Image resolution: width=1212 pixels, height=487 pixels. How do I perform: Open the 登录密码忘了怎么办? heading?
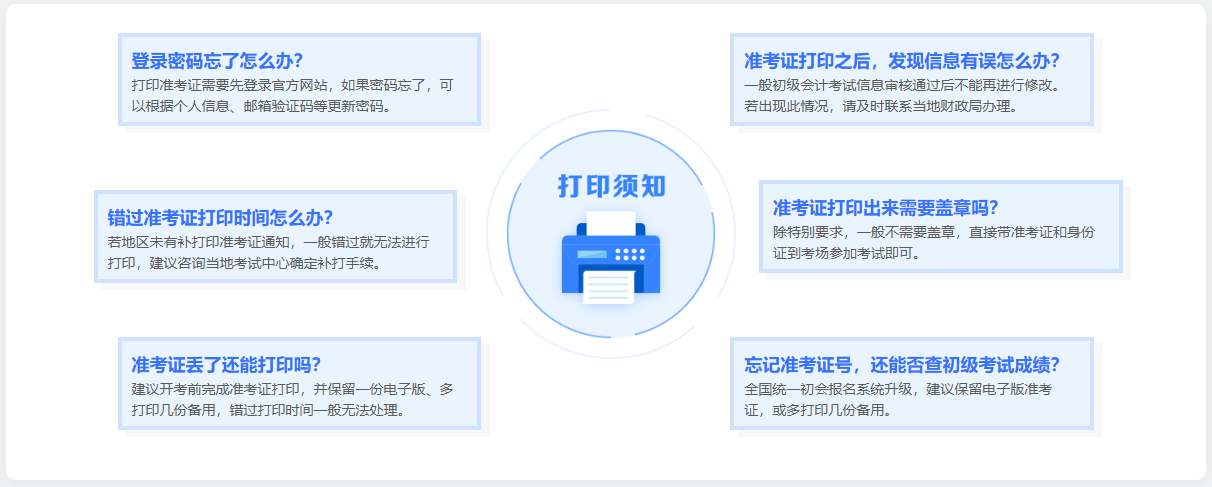click(x=217, y=60)
